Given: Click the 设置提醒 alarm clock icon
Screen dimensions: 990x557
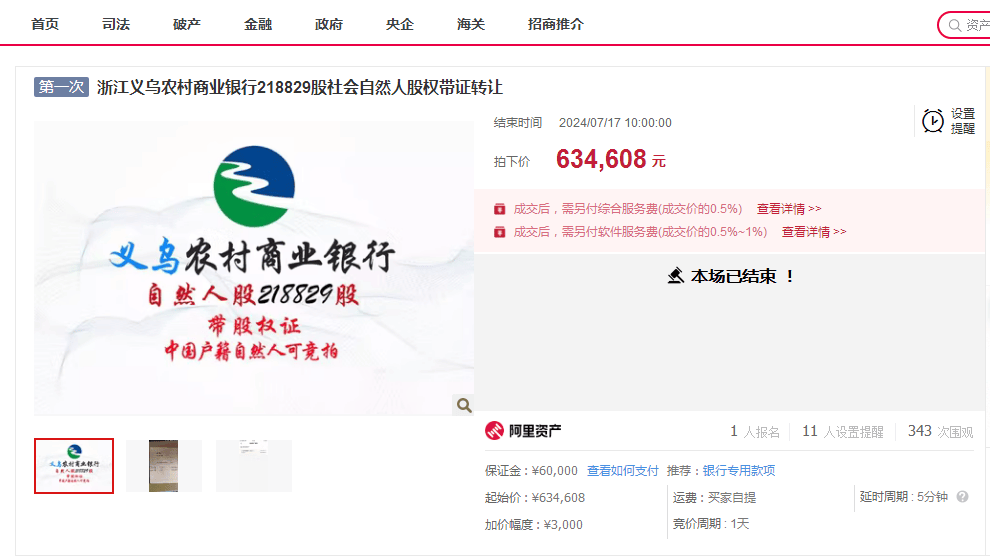Looking at the screenshot, I should (933, 121).
